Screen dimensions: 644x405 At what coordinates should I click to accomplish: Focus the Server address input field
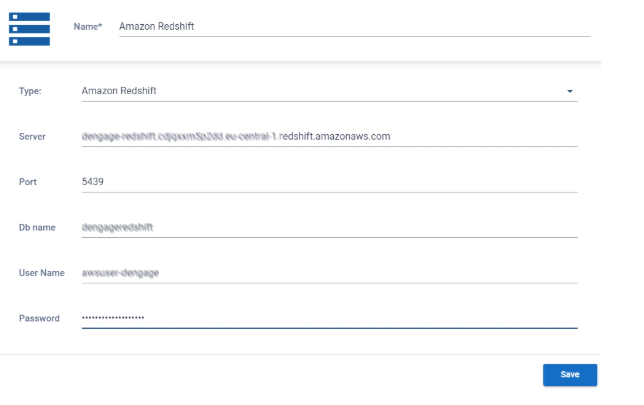click(x=329, y=136)
